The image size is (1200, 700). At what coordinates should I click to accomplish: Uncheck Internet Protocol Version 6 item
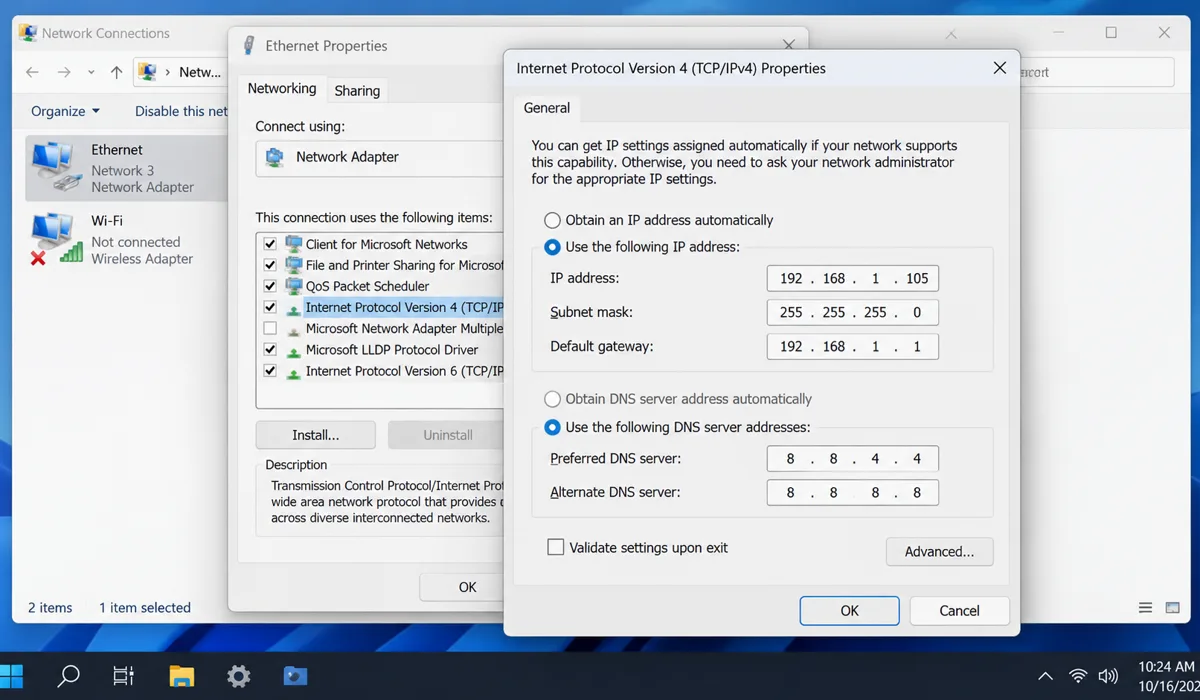pyautogui.click(x=270, y=371)
